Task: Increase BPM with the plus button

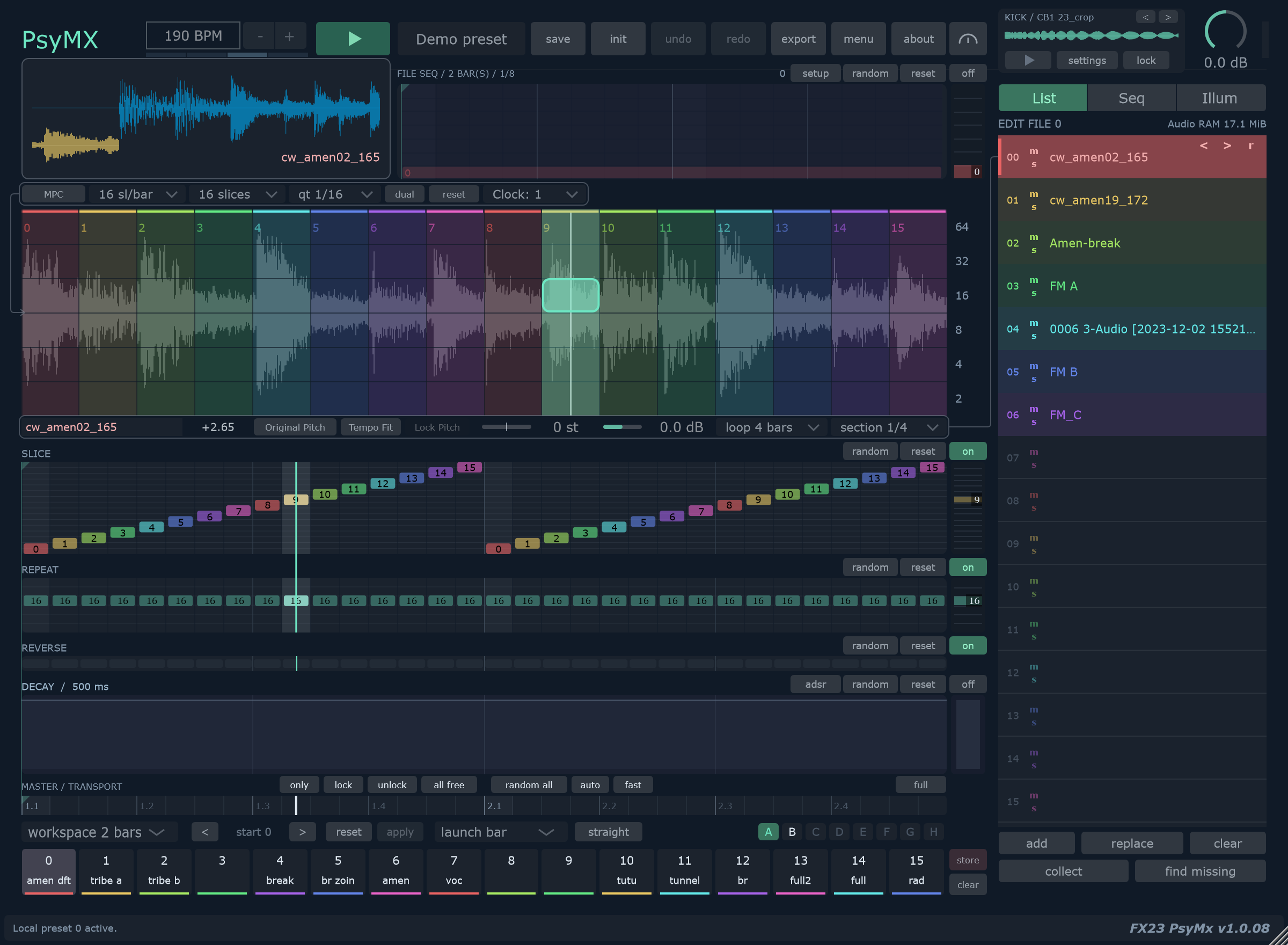Action: point(289,37)
